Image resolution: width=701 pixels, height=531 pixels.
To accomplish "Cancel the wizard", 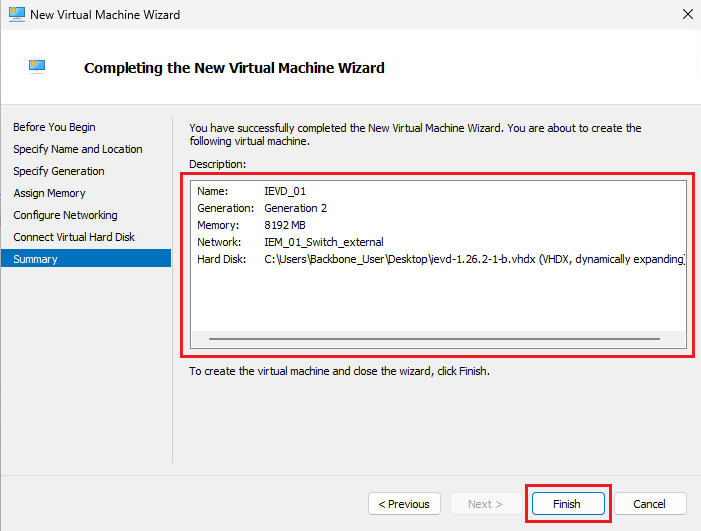I will pyautogui.click(x=650, y=504).
